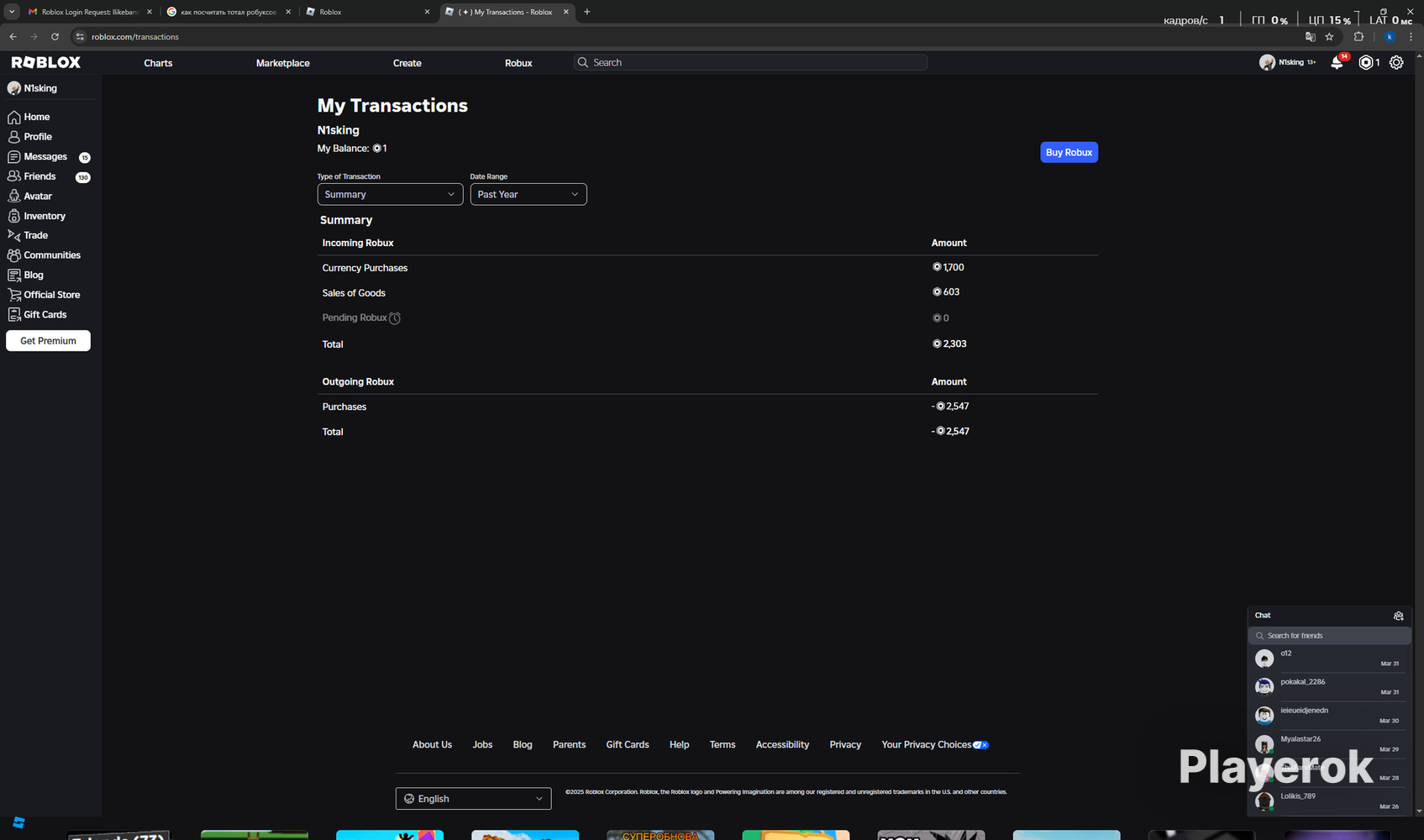Open Charts in the top navigation
Screen dimensions: 1424x840
[x=158, y=63]
